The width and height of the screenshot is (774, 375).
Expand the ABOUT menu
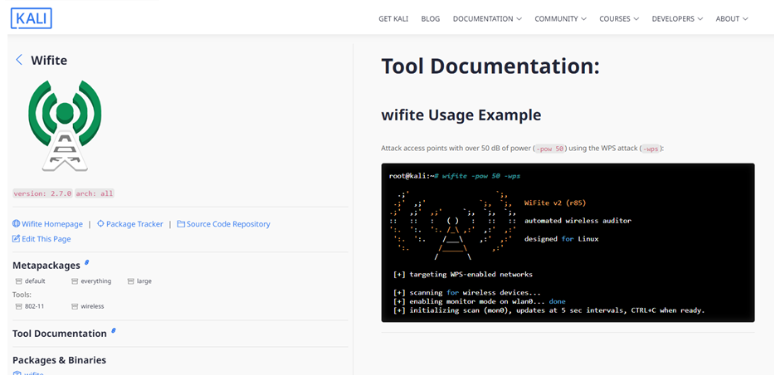click(x=732, y=19)
